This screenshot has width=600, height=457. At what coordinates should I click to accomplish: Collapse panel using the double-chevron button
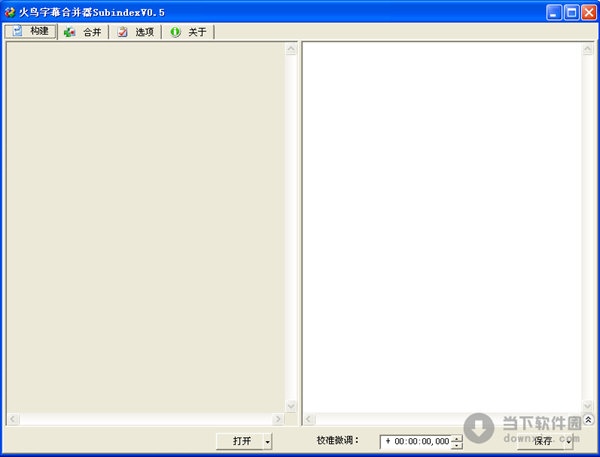(588, 420)
